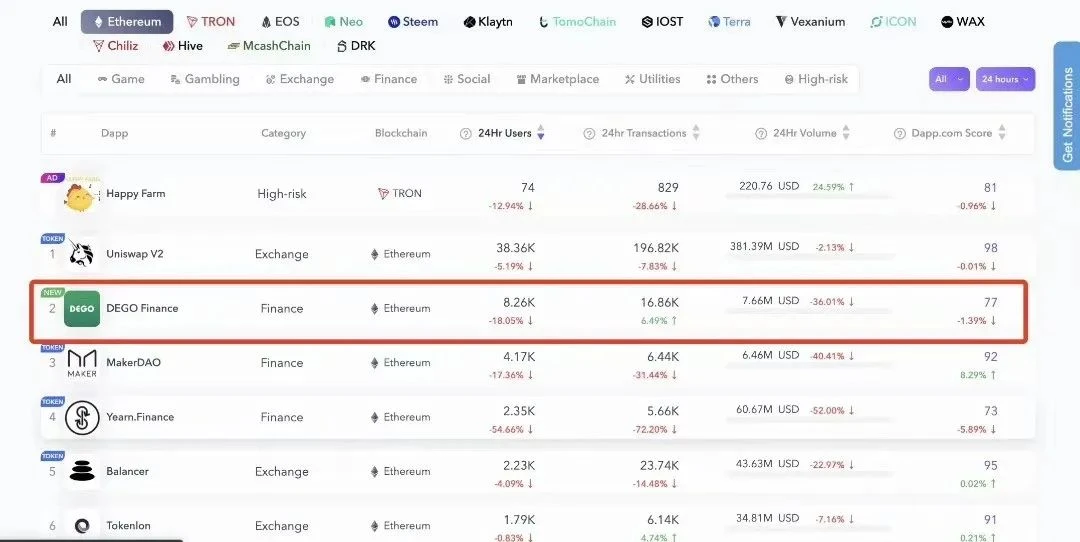This screenshot has width=1080, height=542.
Task: Click help icon beside 24Hr Volume
Action: 760,134
